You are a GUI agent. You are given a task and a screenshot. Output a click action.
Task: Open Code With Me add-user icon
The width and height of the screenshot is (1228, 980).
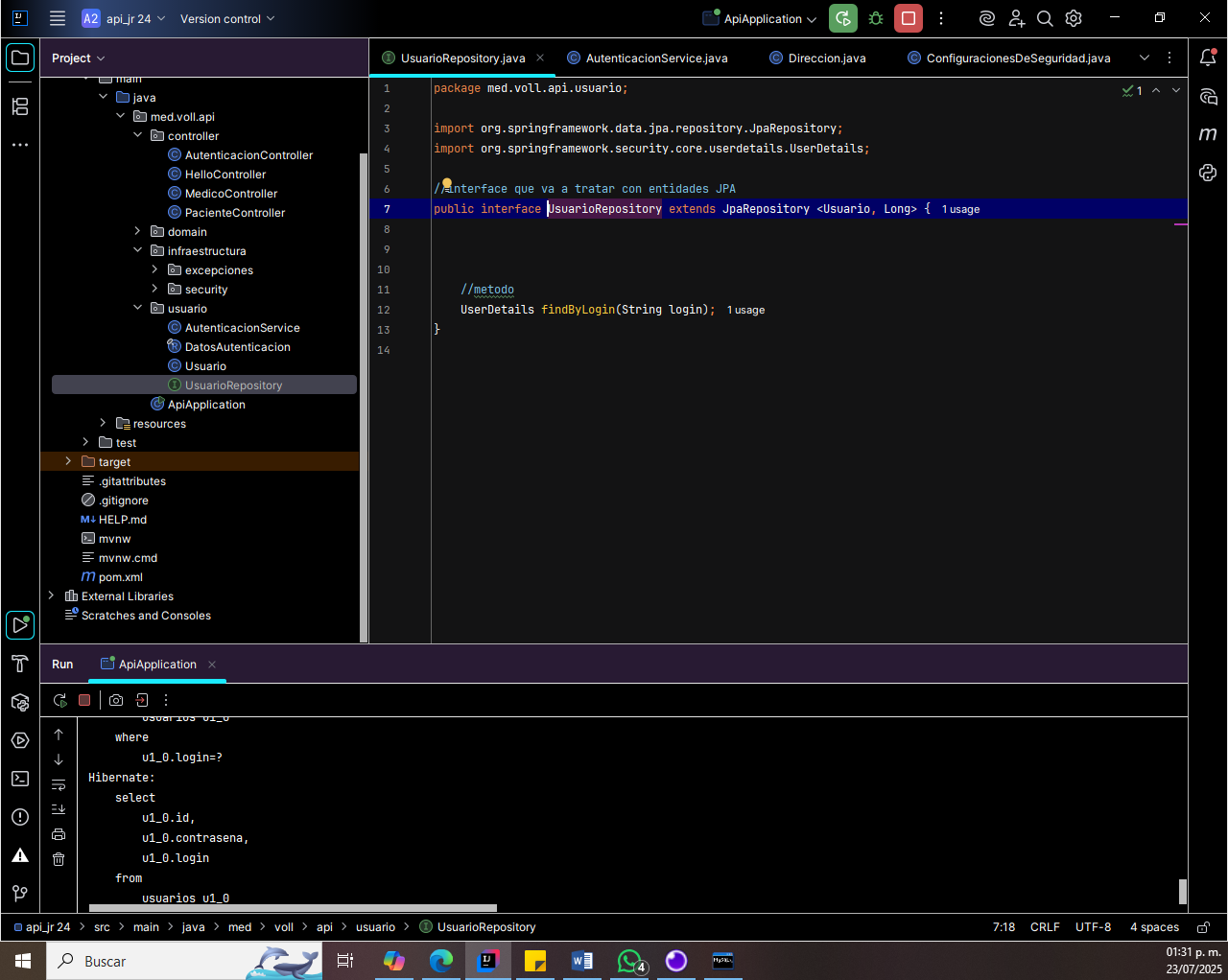coord(1016,18)
